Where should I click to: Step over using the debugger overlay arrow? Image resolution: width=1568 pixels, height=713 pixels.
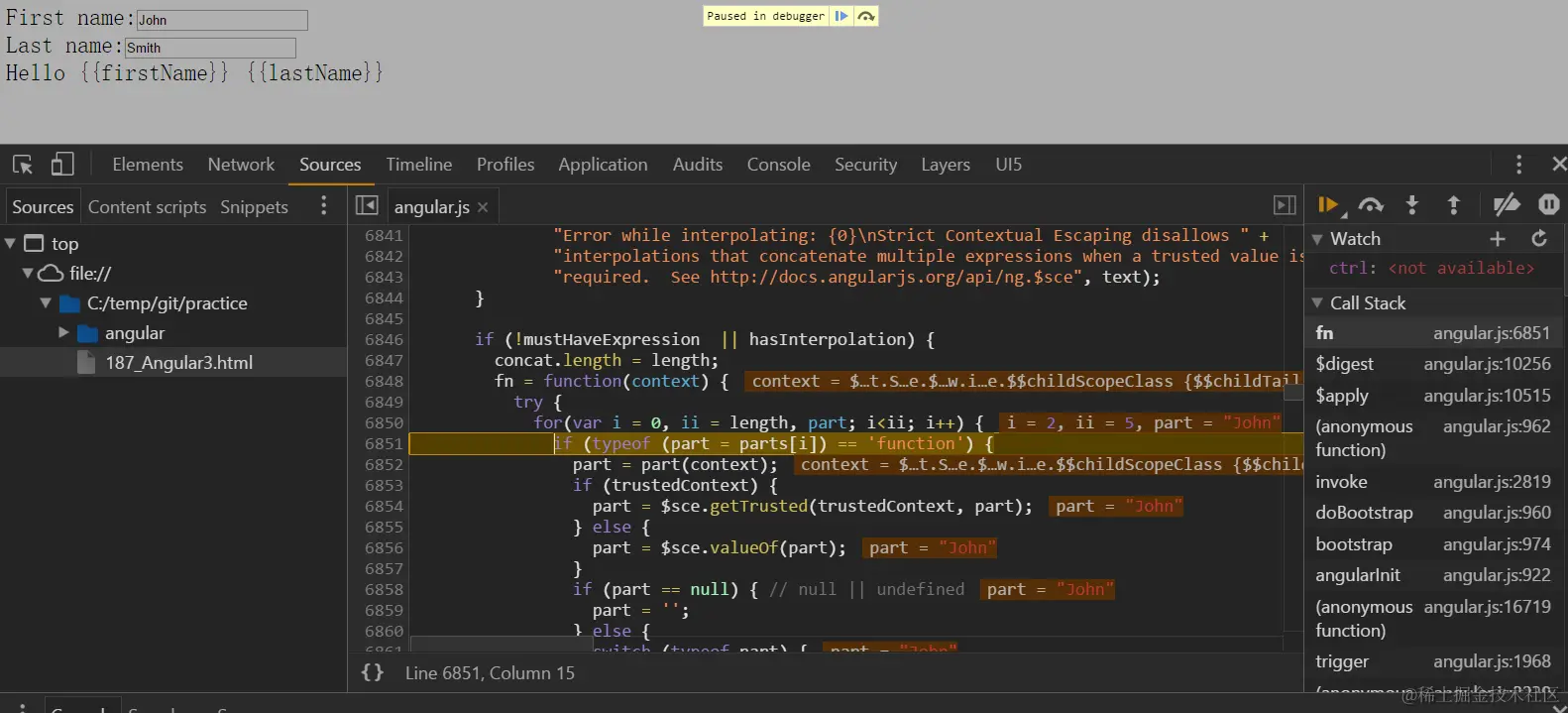(x=866, y=16)
